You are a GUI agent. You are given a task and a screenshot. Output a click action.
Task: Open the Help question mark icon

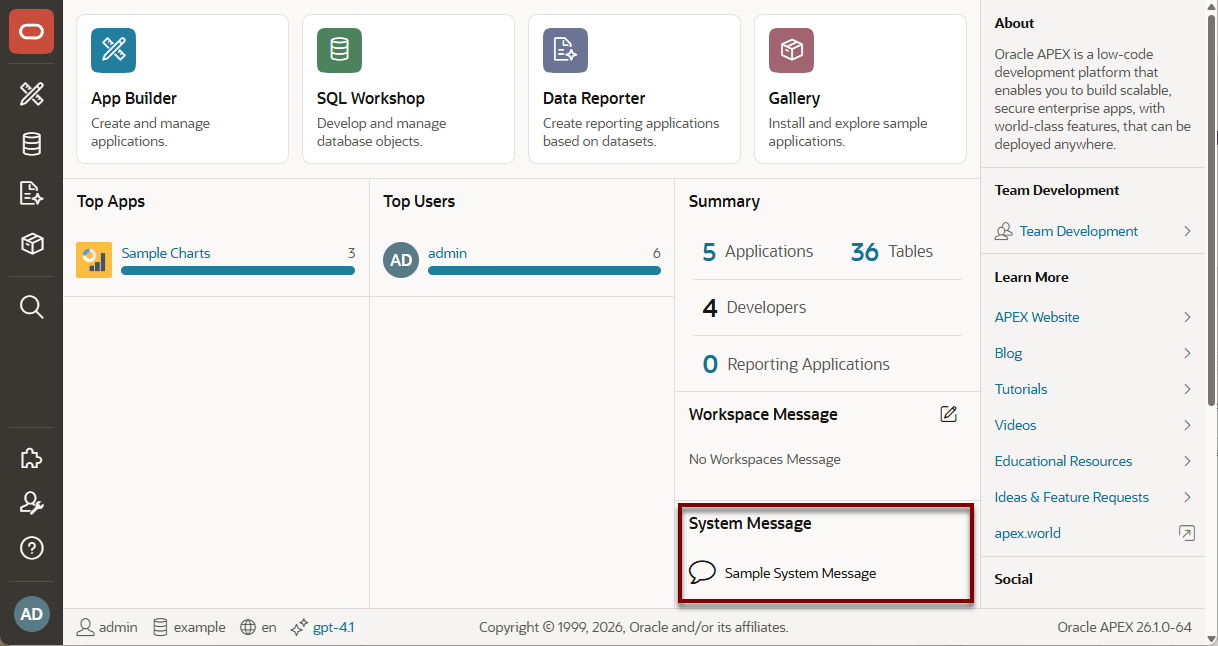[31, 548]
